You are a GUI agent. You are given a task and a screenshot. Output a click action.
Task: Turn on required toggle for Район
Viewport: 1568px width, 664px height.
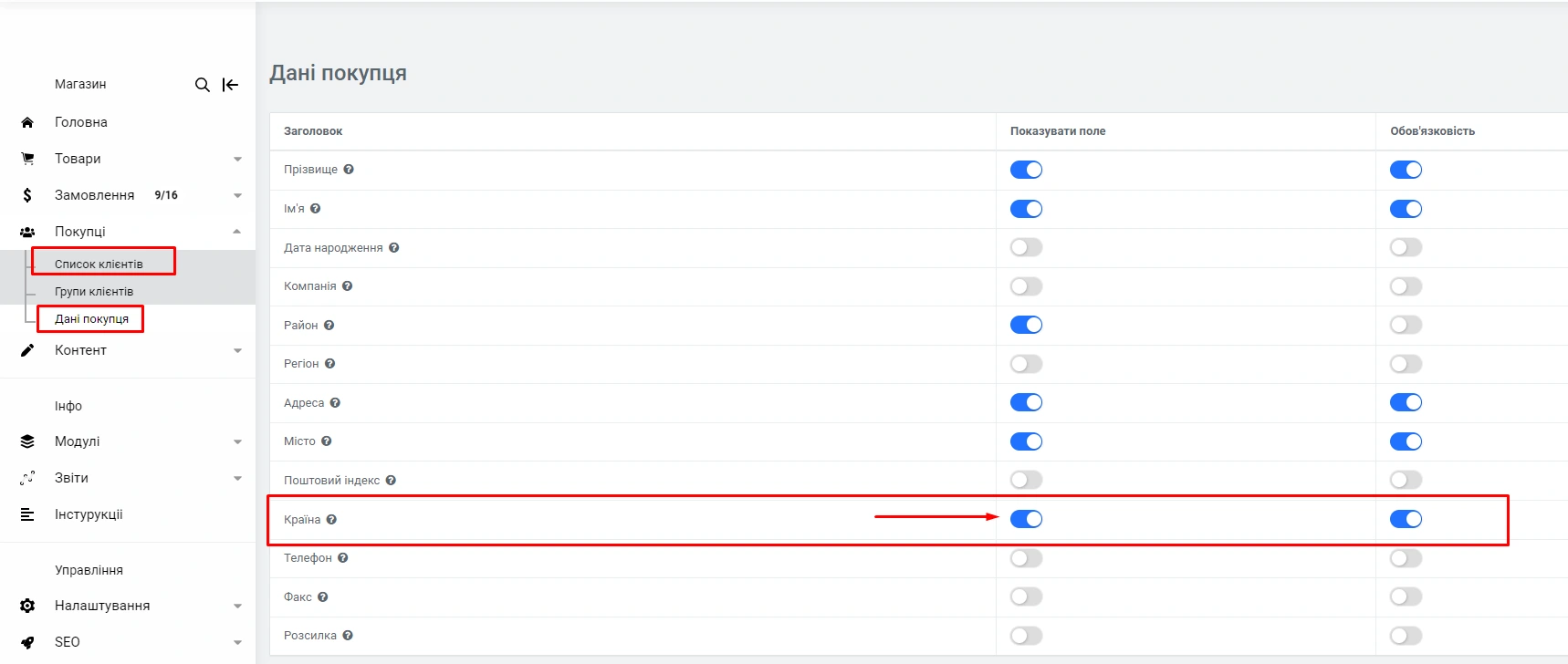click(x=1406, y=326)
